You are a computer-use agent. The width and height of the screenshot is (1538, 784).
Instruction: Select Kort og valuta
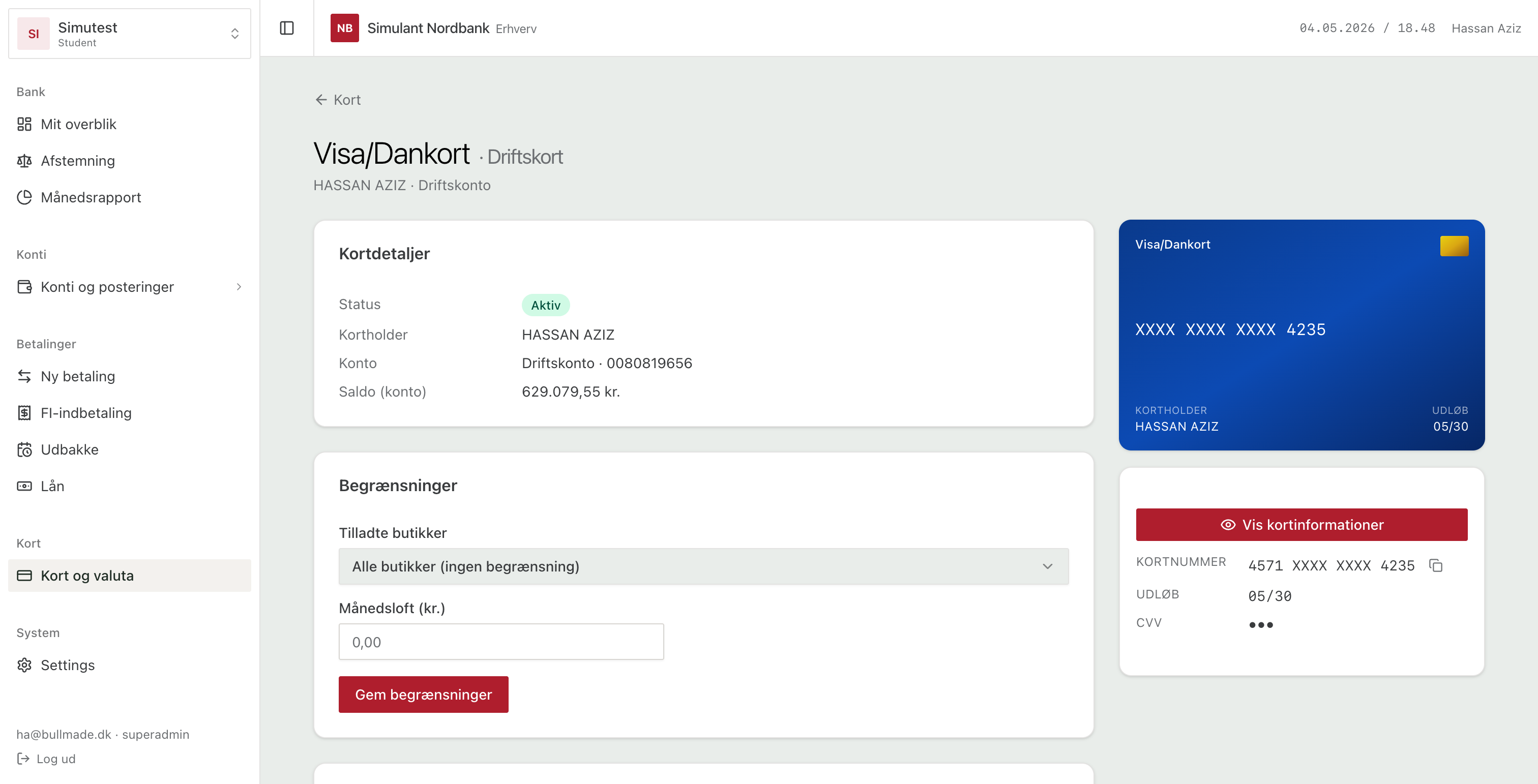(x=130, y=575)
